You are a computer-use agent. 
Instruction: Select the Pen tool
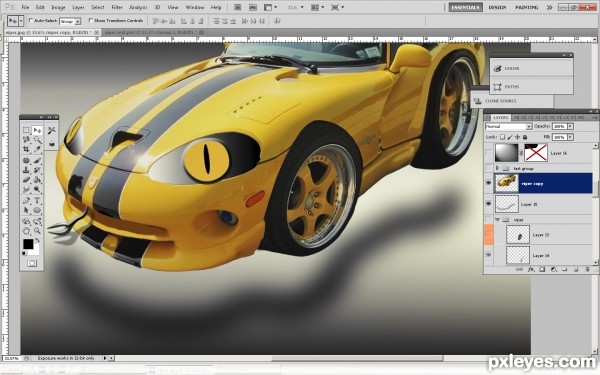26,200
